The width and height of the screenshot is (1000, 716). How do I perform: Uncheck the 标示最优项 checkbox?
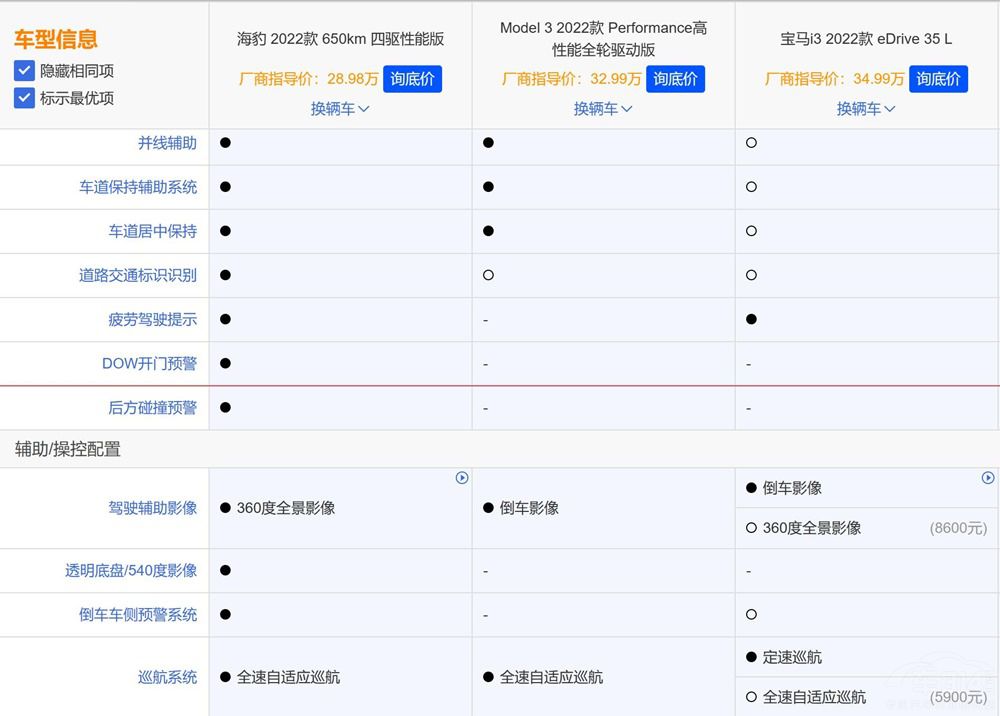(x=22, y=99)
